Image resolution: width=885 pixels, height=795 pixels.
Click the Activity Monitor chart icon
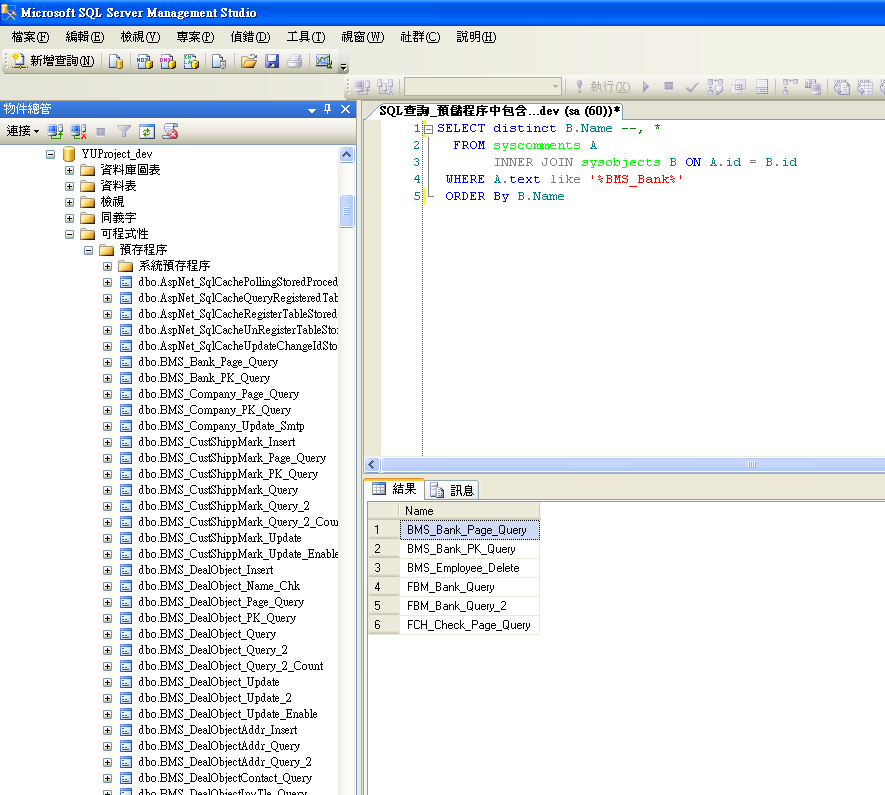[323, 61]
